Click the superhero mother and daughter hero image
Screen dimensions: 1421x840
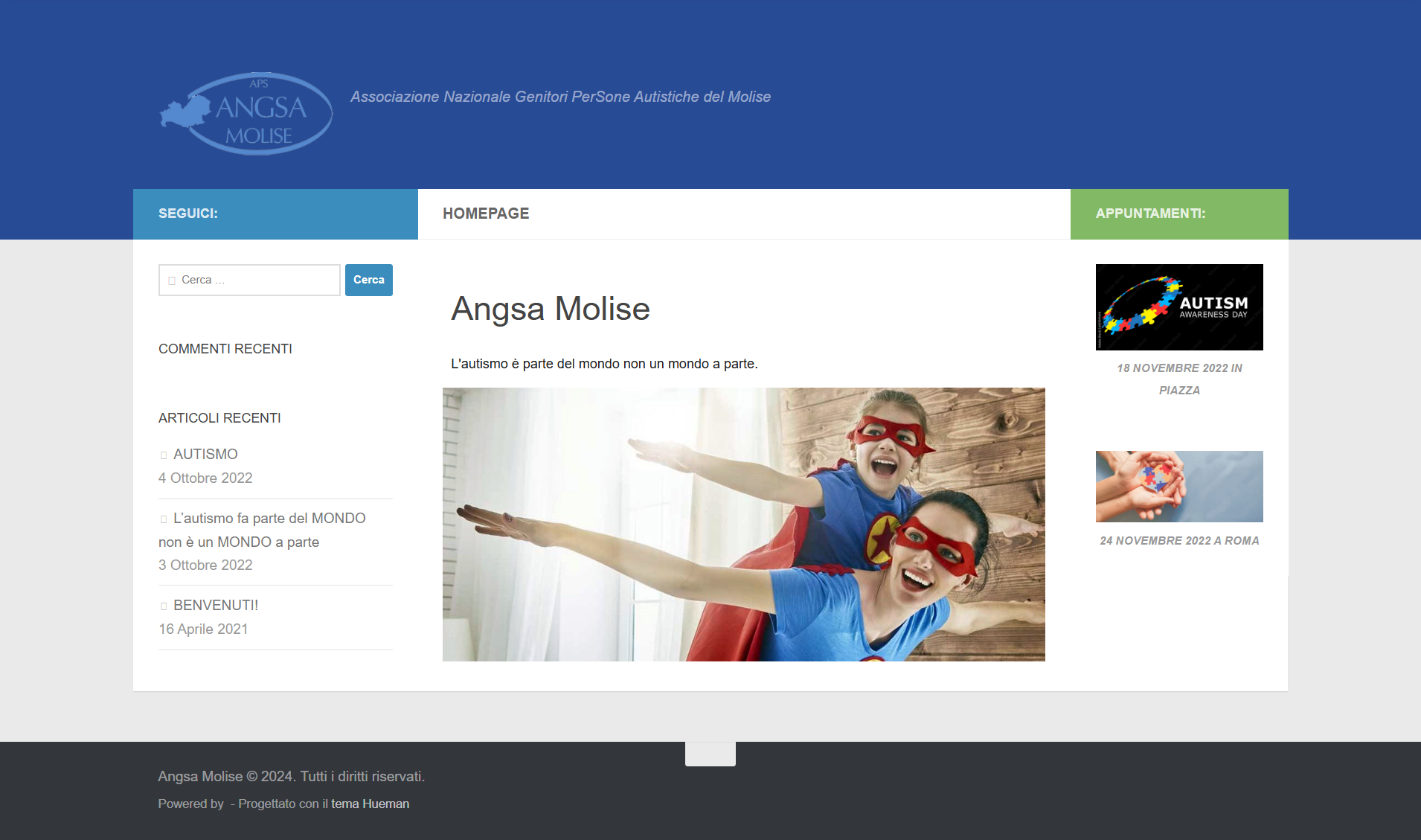pos(743,524)
